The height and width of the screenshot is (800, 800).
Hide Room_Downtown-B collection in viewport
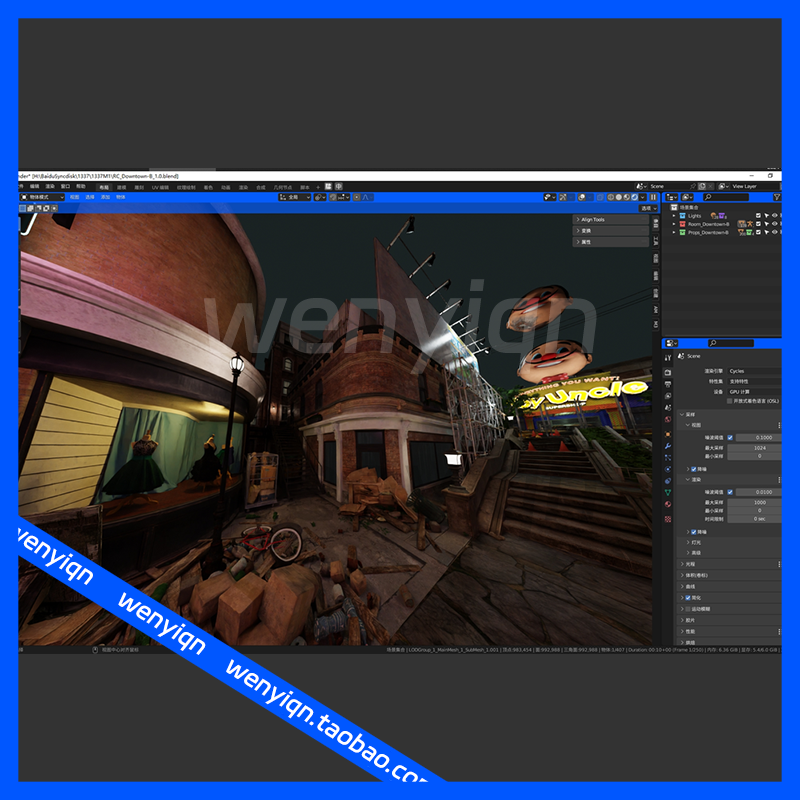[x=774, y=224]
